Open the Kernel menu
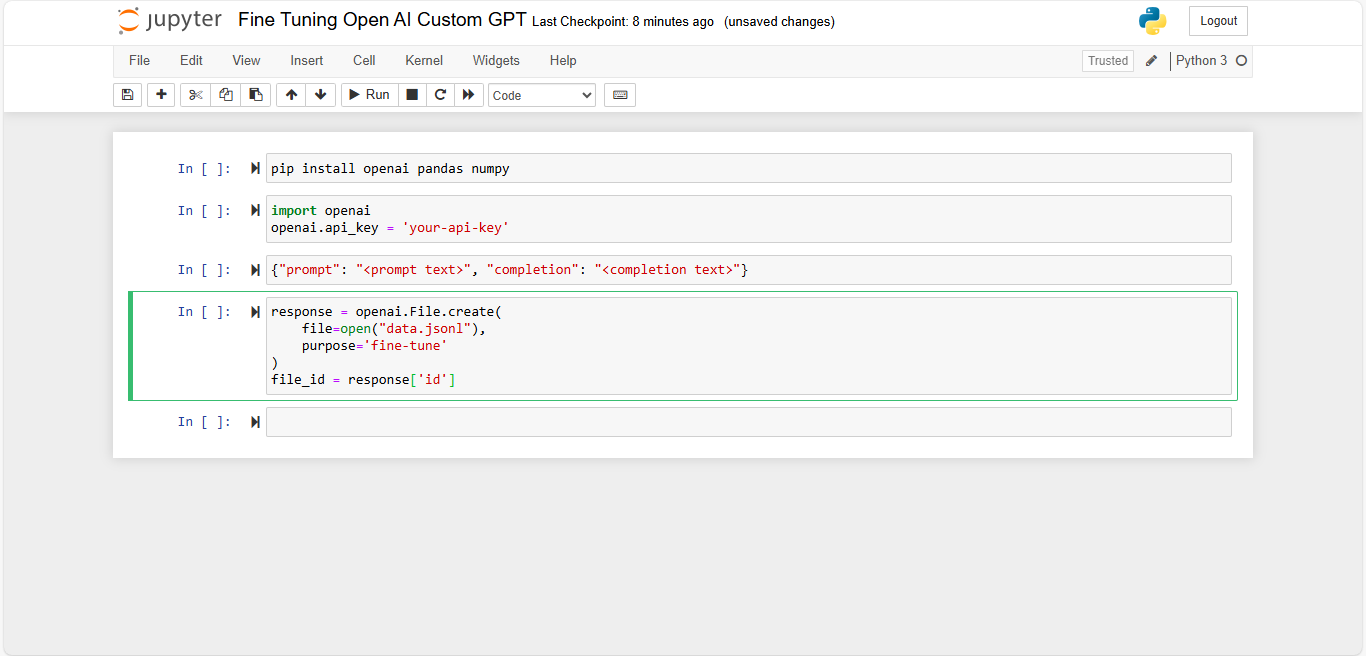Viewport: 1366px width, 656px height. (x=424, y=61)
